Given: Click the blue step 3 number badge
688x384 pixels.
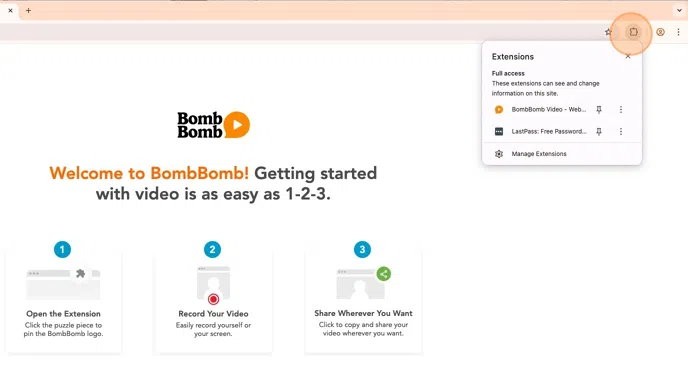Looking at the screenshot, I should pos(362,250).
